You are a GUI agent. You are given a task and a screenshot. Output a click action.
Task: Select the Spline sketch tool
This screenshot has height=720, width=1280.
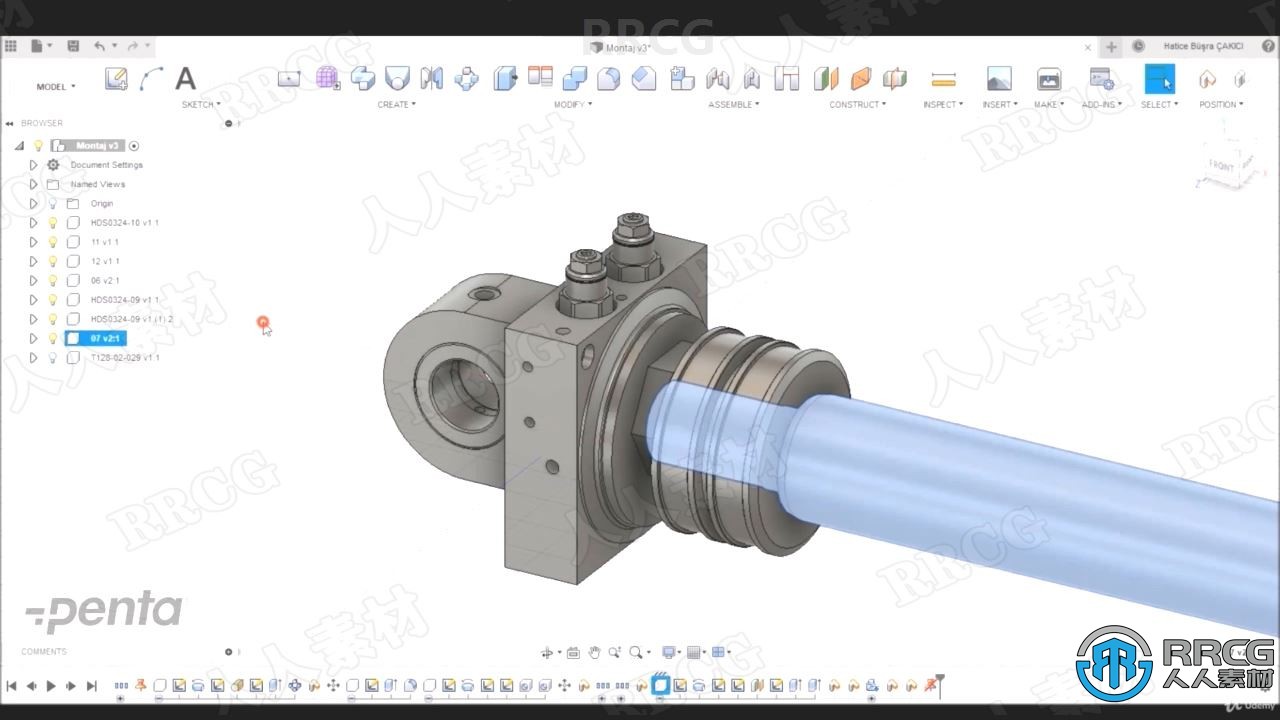tap(152, 79)
